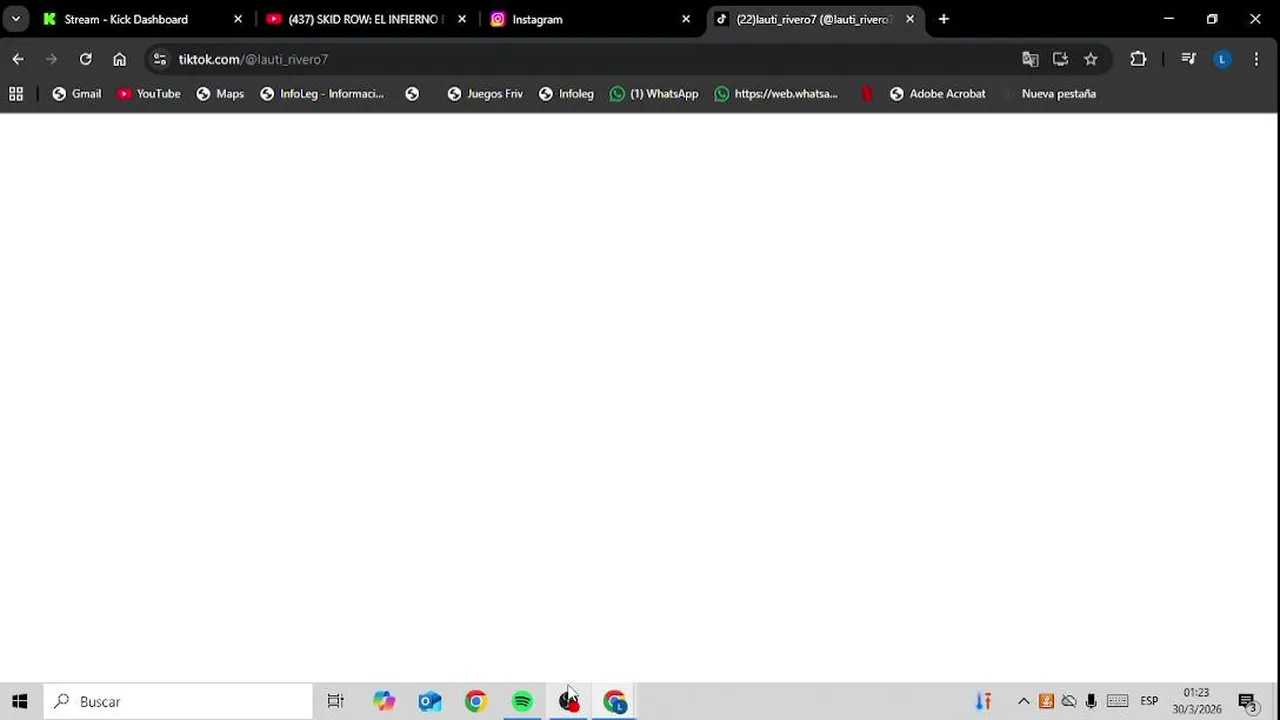Open the first Chrome taskbar icon
The image size is (1280, 720).
[476, 702]
